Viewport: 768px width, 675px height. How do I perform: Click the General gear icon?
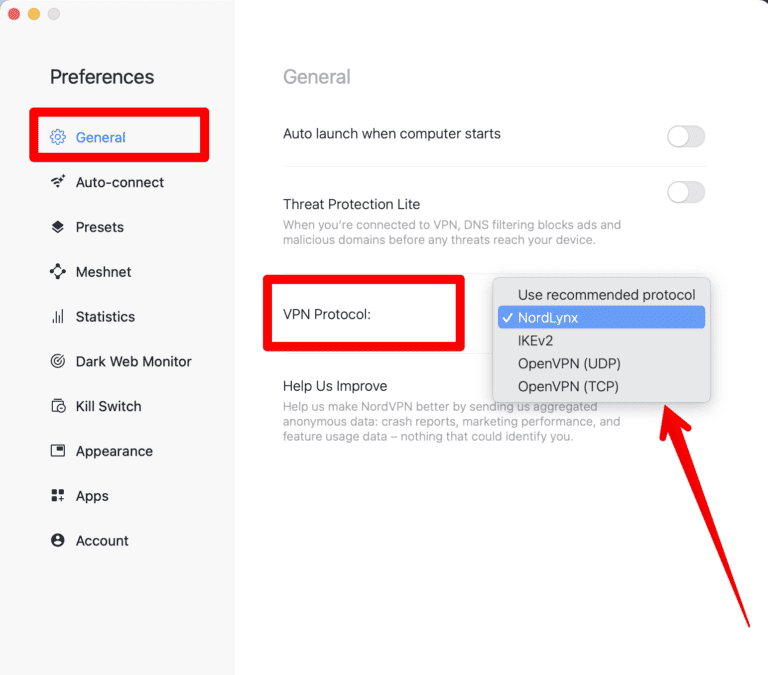pyautogui.click(x=58, y=137)
